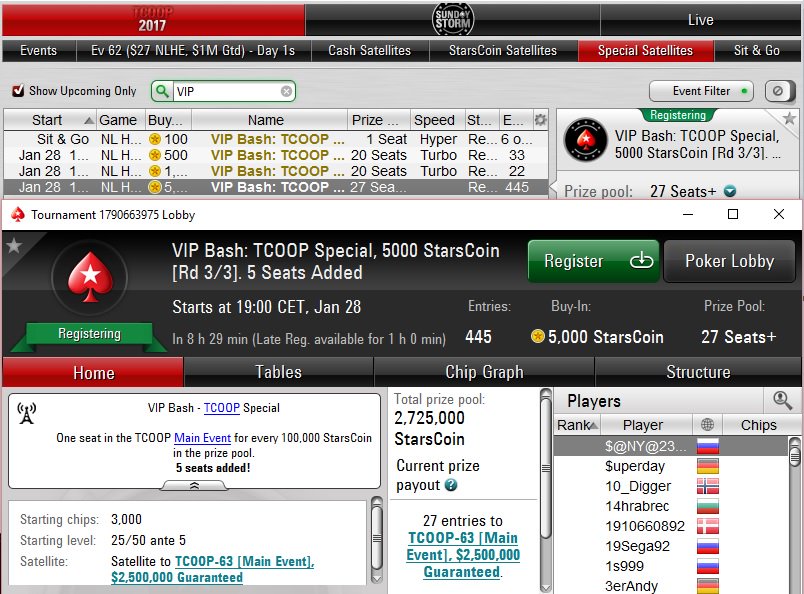The height and width of the screenshot is (594, 804).
Task: Clear the VIP search text
Action: 286,91
